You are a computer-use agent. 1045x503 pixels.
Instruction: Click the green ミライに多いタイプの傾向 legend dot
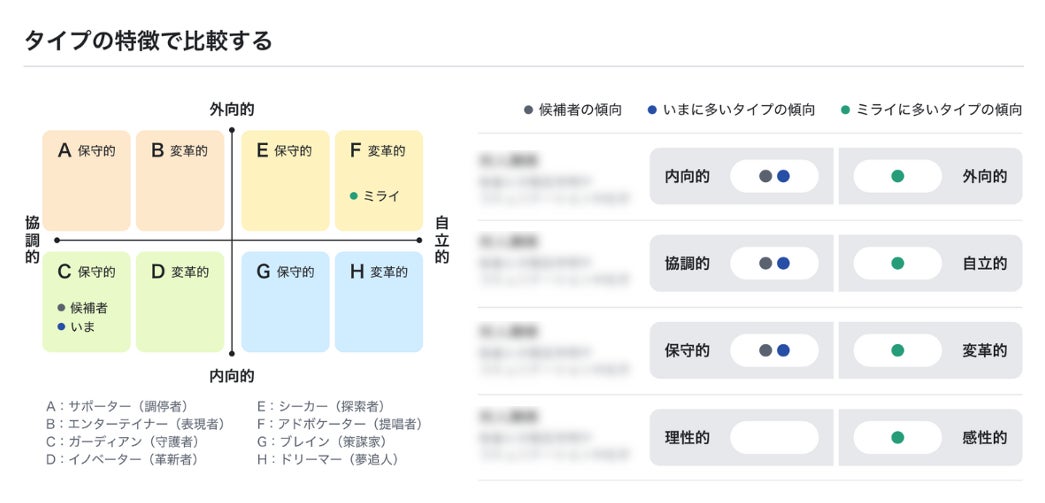tap(846, 110)
